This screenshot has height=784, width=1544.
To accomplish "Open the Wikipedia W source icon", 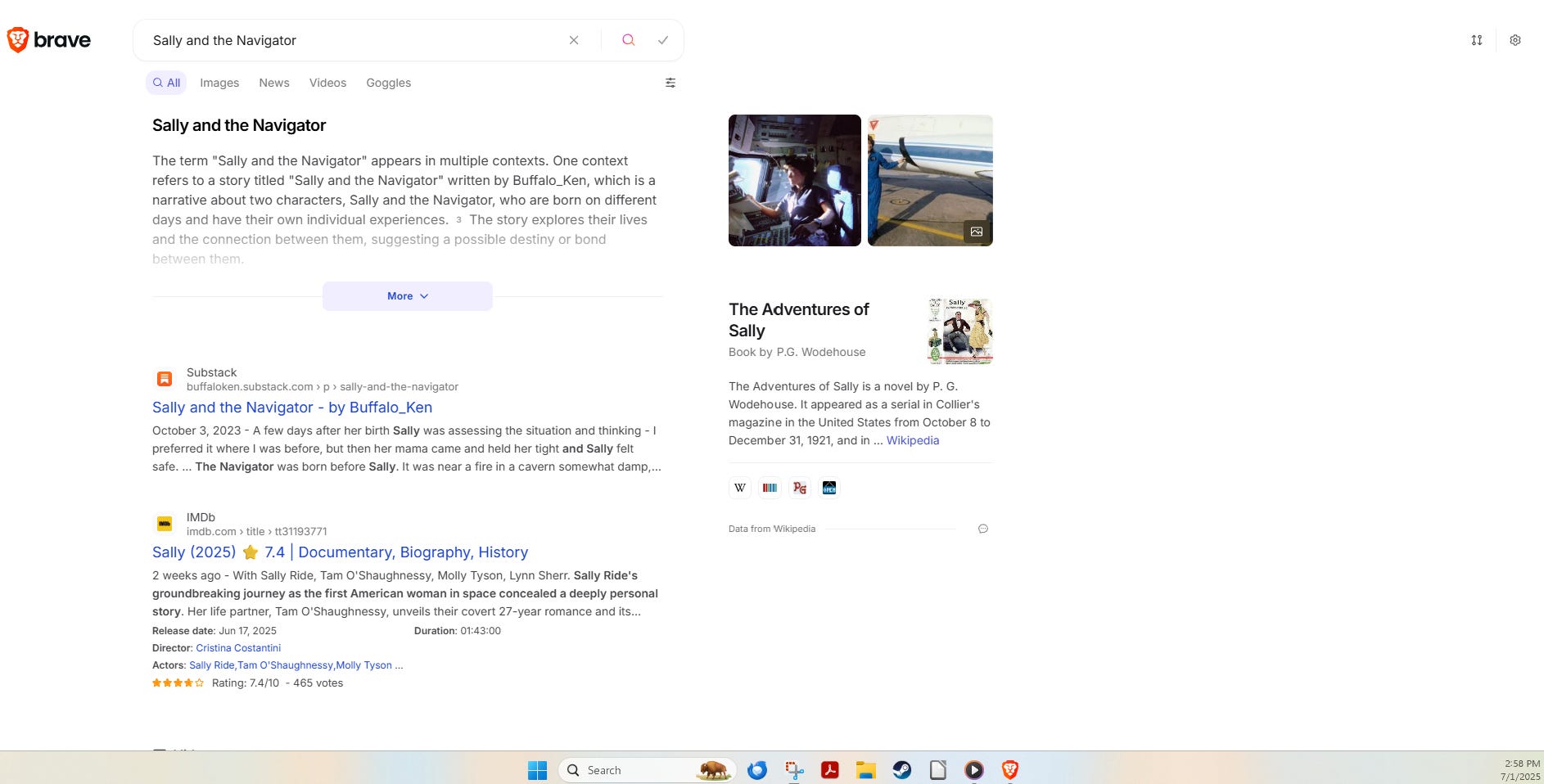I will pyautogui.click(x=740, y=488).
